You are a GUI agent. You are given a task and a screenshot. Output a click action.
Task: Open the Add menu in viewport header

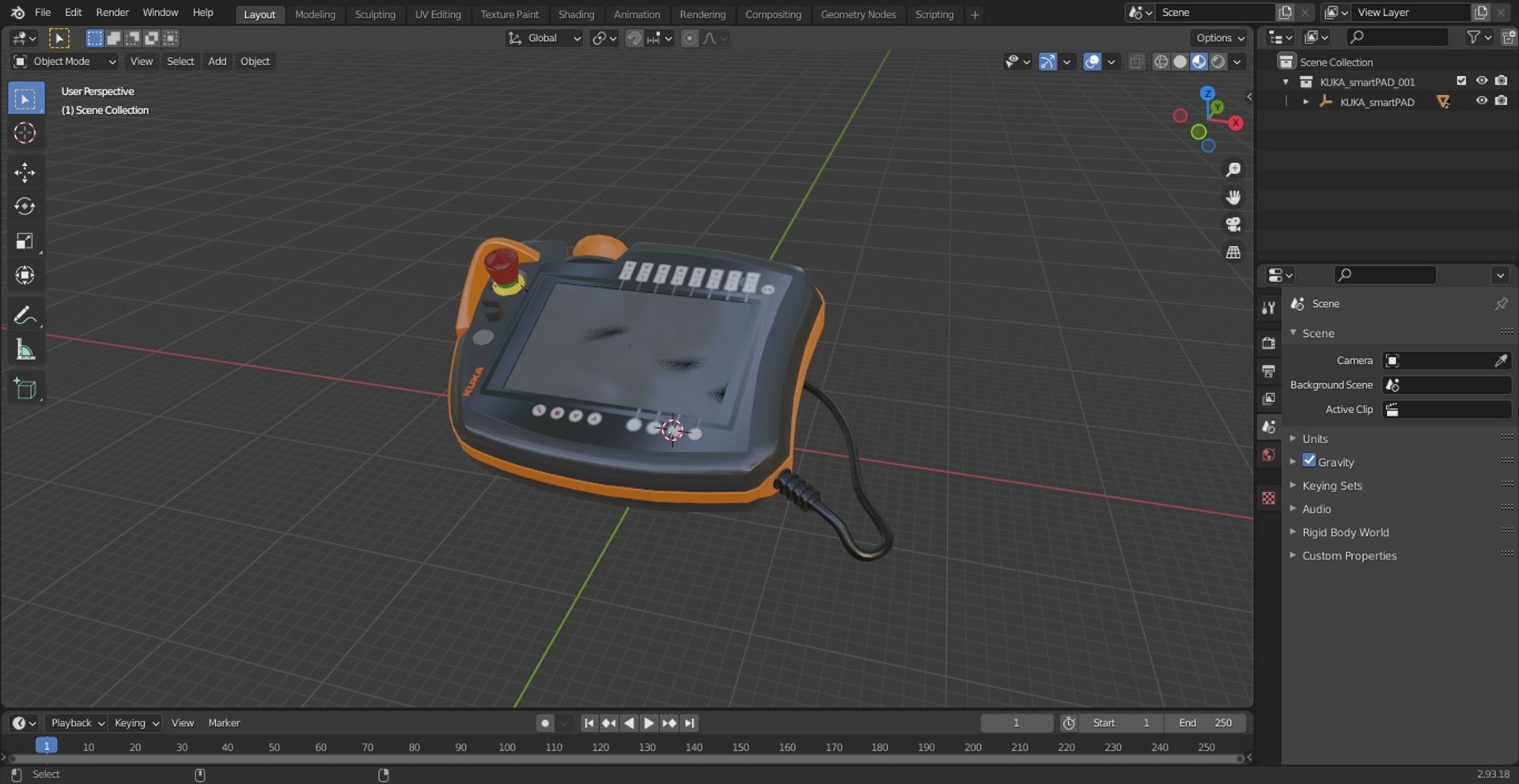coord(217,62)
